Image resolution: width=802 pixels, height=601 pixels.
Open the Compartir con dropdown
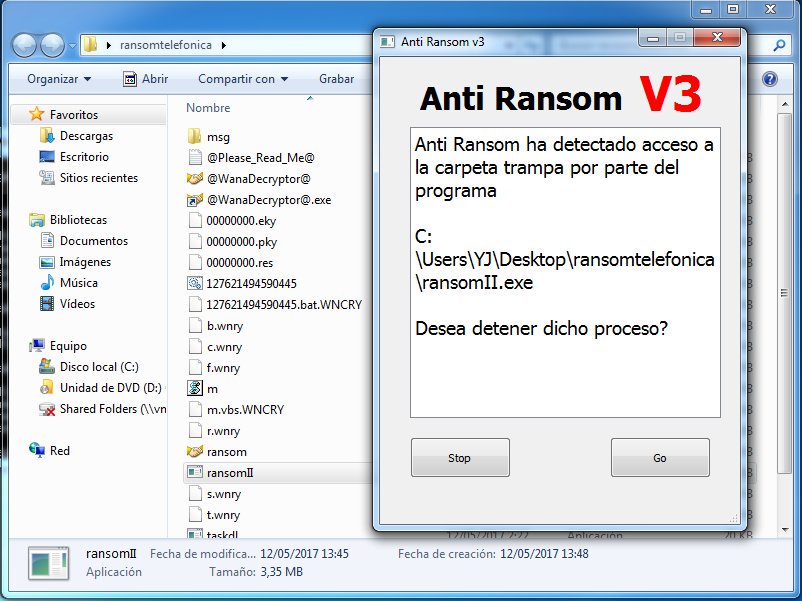[x=243, y=79]
